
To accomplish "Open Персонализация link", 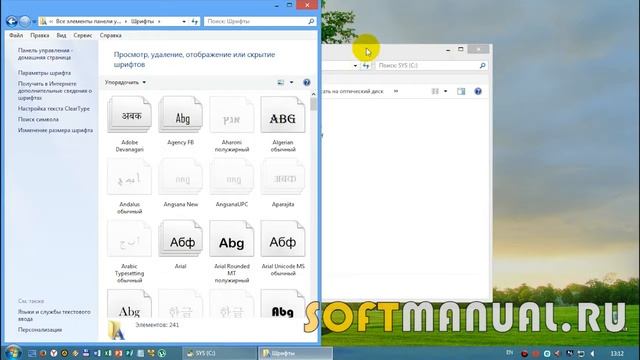I will pos(40,329).
